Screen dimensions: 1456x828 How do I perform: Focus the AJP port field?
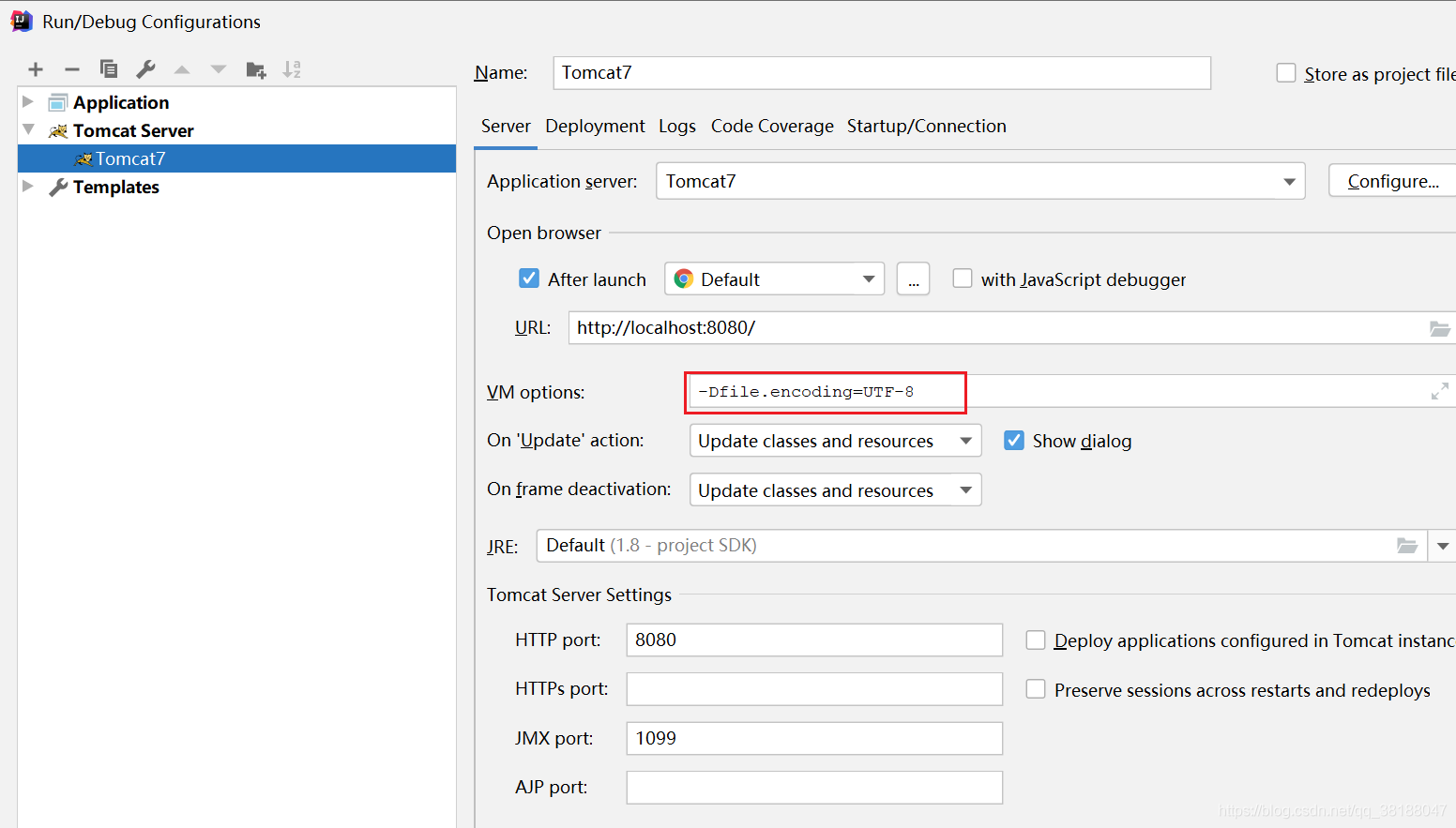click(x=814, y=788)
